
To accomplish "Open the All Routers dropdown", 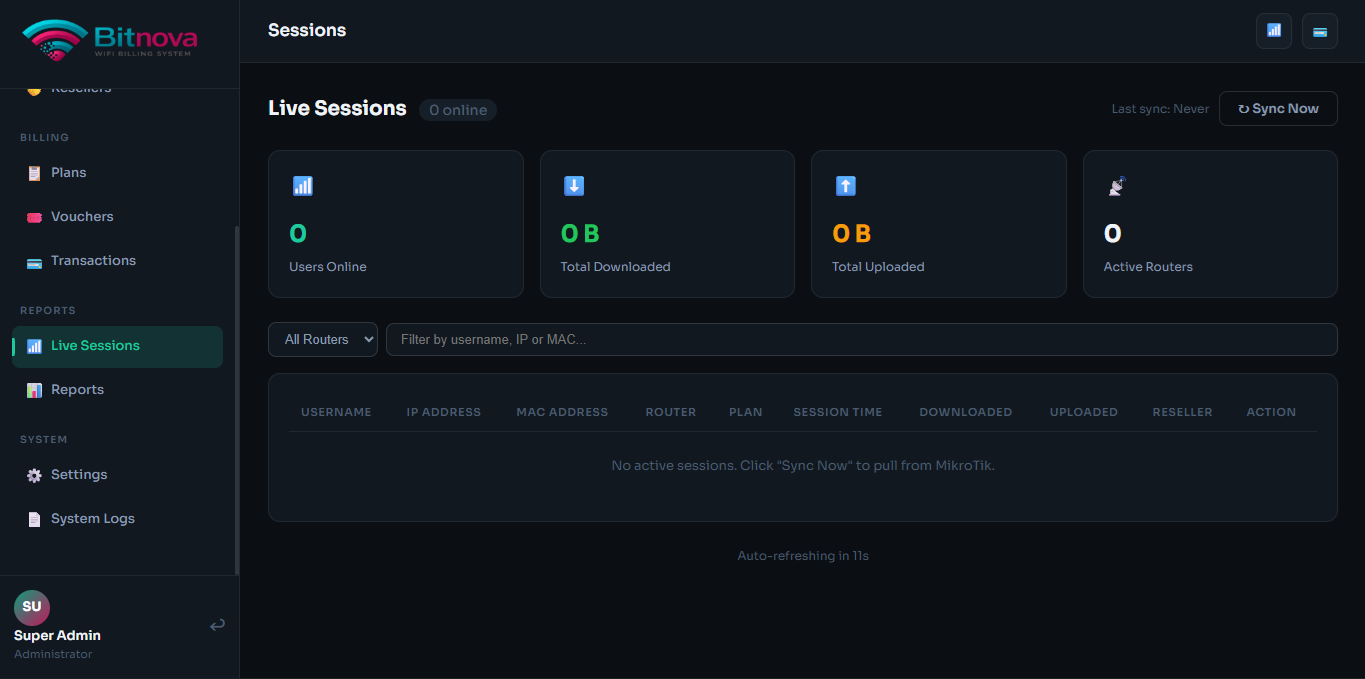I will [323, 339].
